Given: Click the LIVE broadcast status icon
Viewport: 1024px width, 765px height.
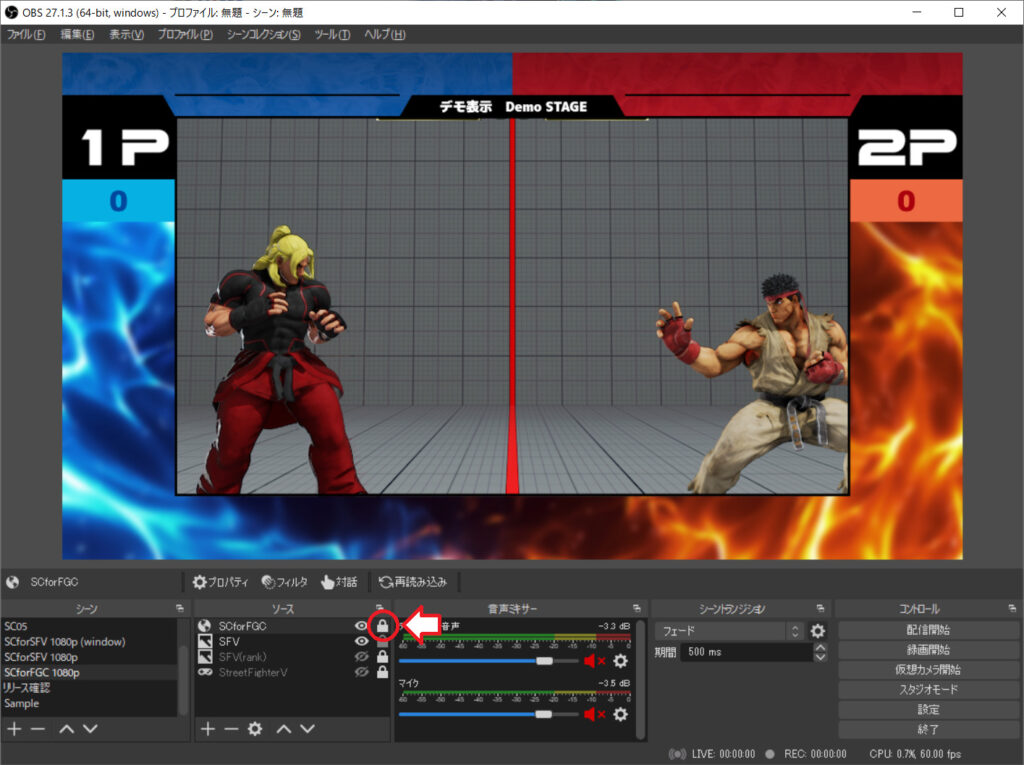Looking at the screenshot, I should 677,754.
